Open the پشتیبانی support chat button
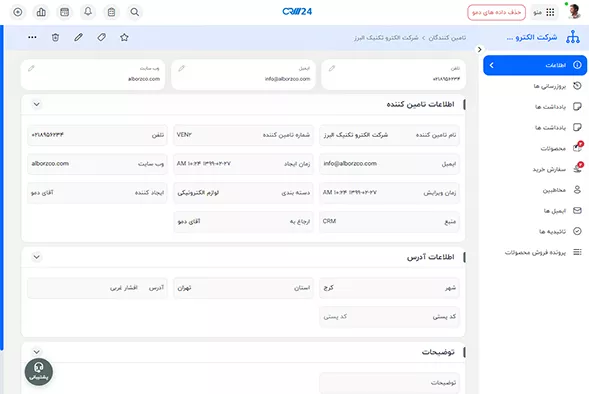 (x=39, y=372)
